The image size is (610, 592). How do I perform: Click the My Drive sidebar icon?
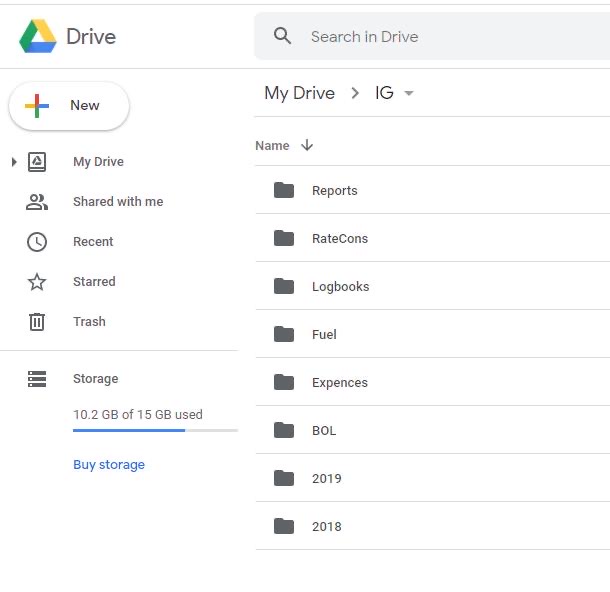click(x=37, y=162)
